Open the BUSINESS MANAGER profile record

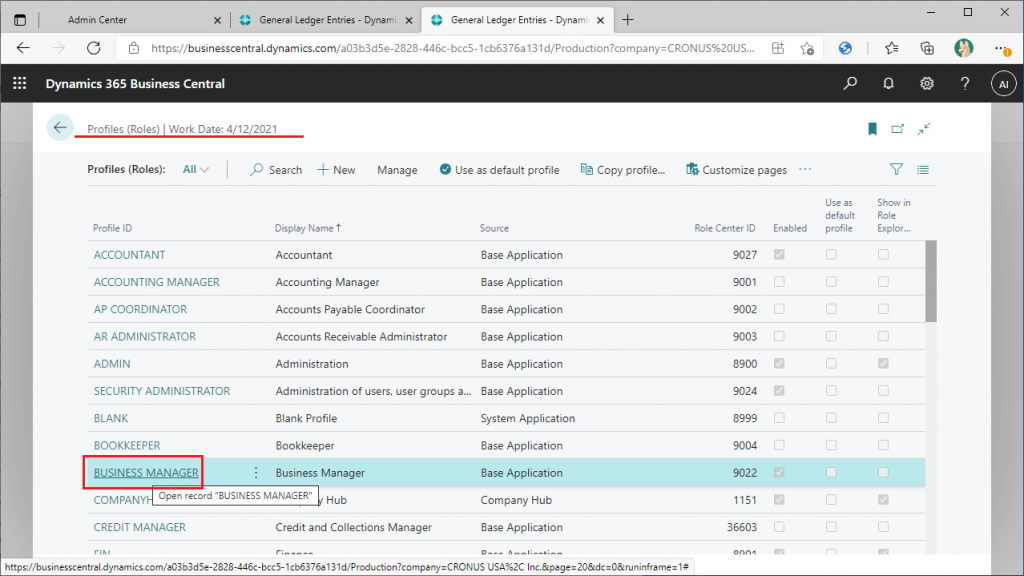click(146, 472)
